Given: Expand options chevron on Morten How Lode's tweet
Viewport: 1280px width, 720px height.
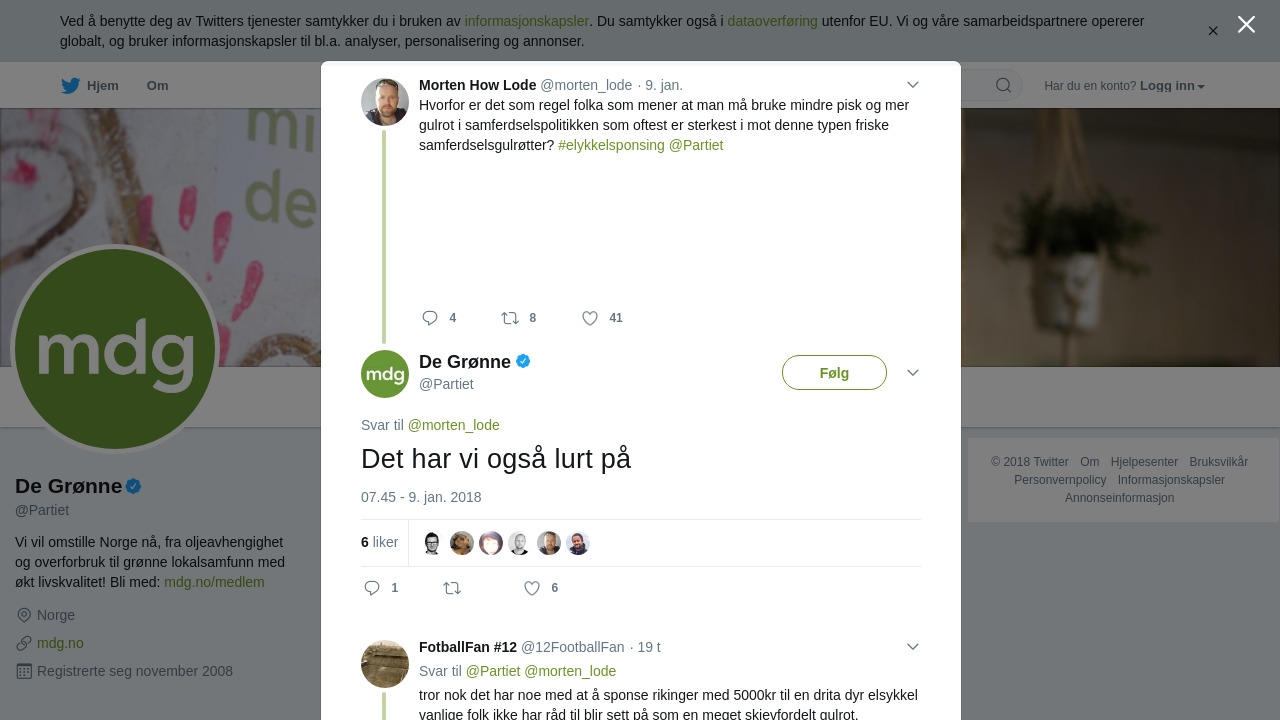Looking at the screenshot, I should pyautogui.click(x=913, y=85).
